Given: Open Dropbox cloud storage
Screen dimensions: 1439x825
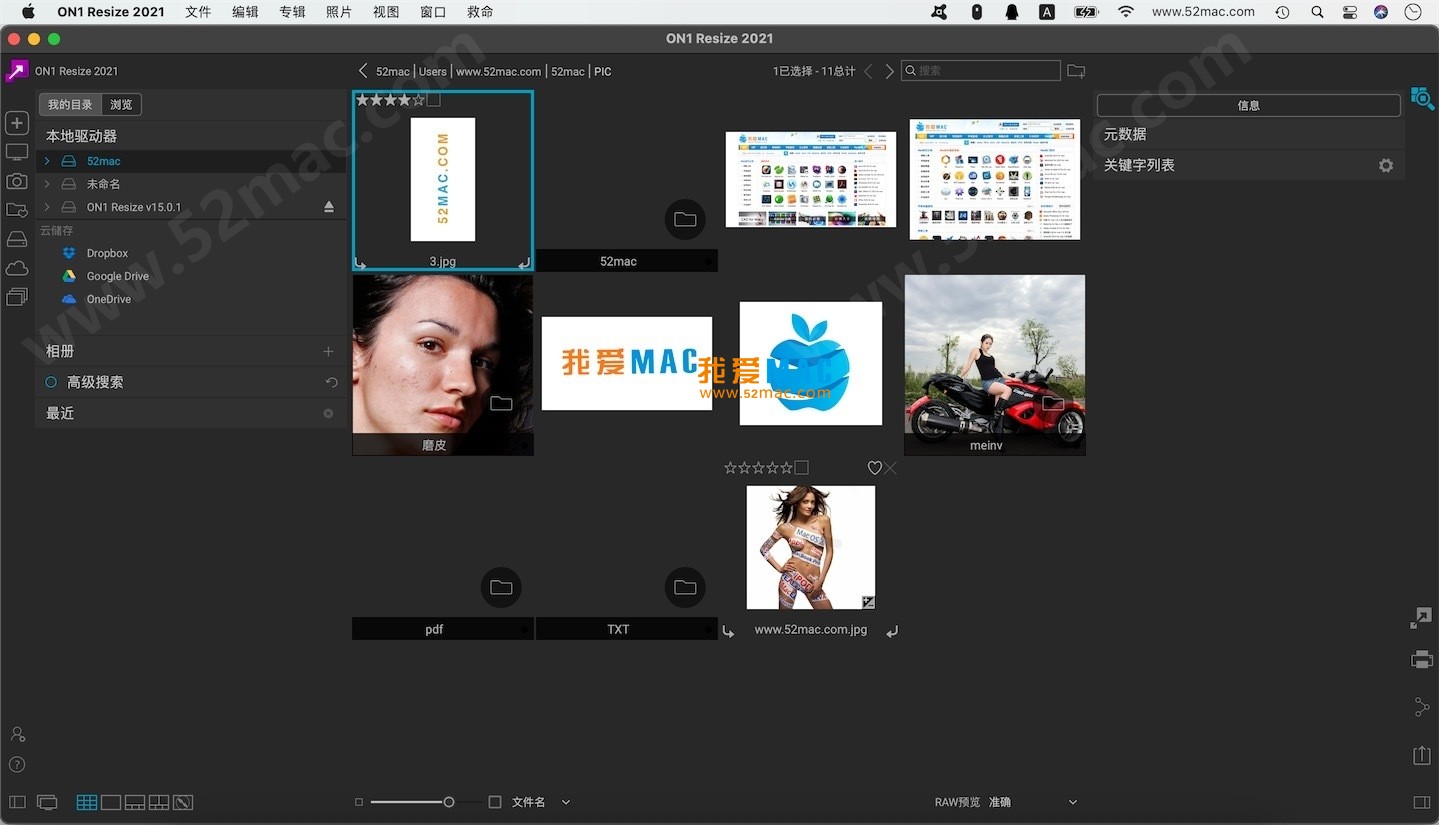Looking at the screenshot, I should click(107, 253).
